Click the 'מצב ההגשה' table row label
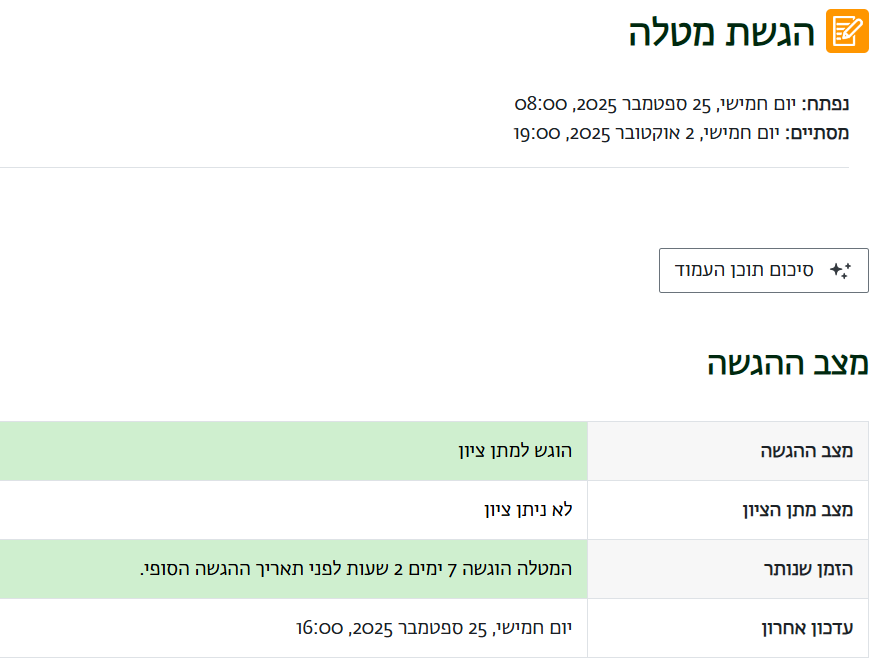 pos(806,451)
